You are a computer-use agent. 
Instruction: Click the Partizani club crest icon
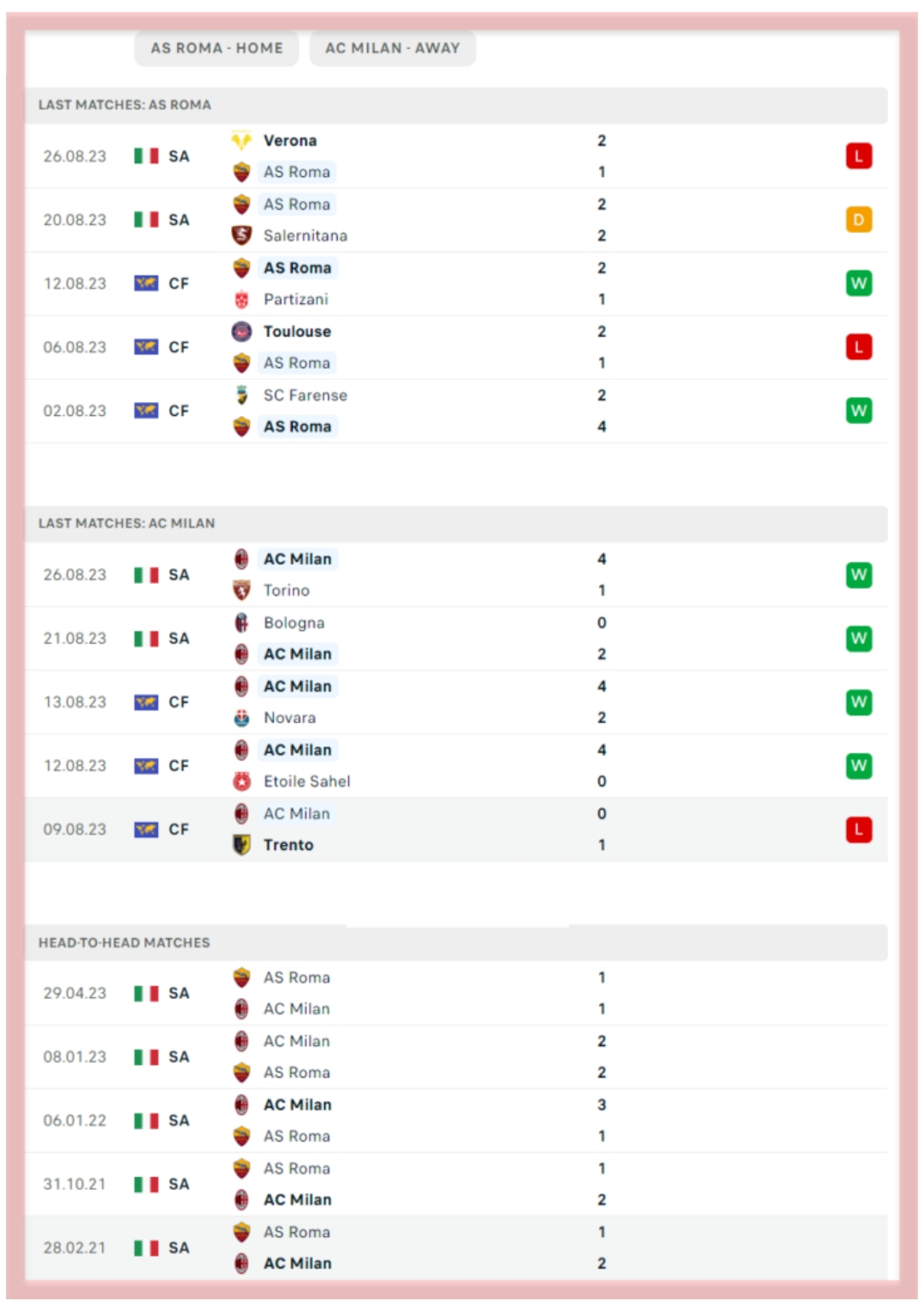point(242,300)
